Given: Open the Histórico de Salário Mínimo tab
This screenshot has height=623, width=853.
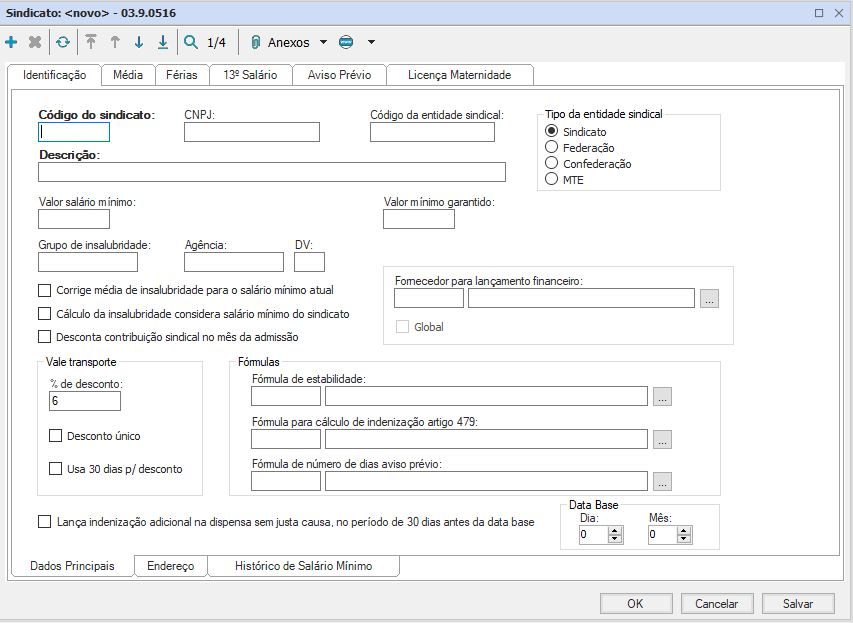Looking at the screenshot, I should 303,566.
